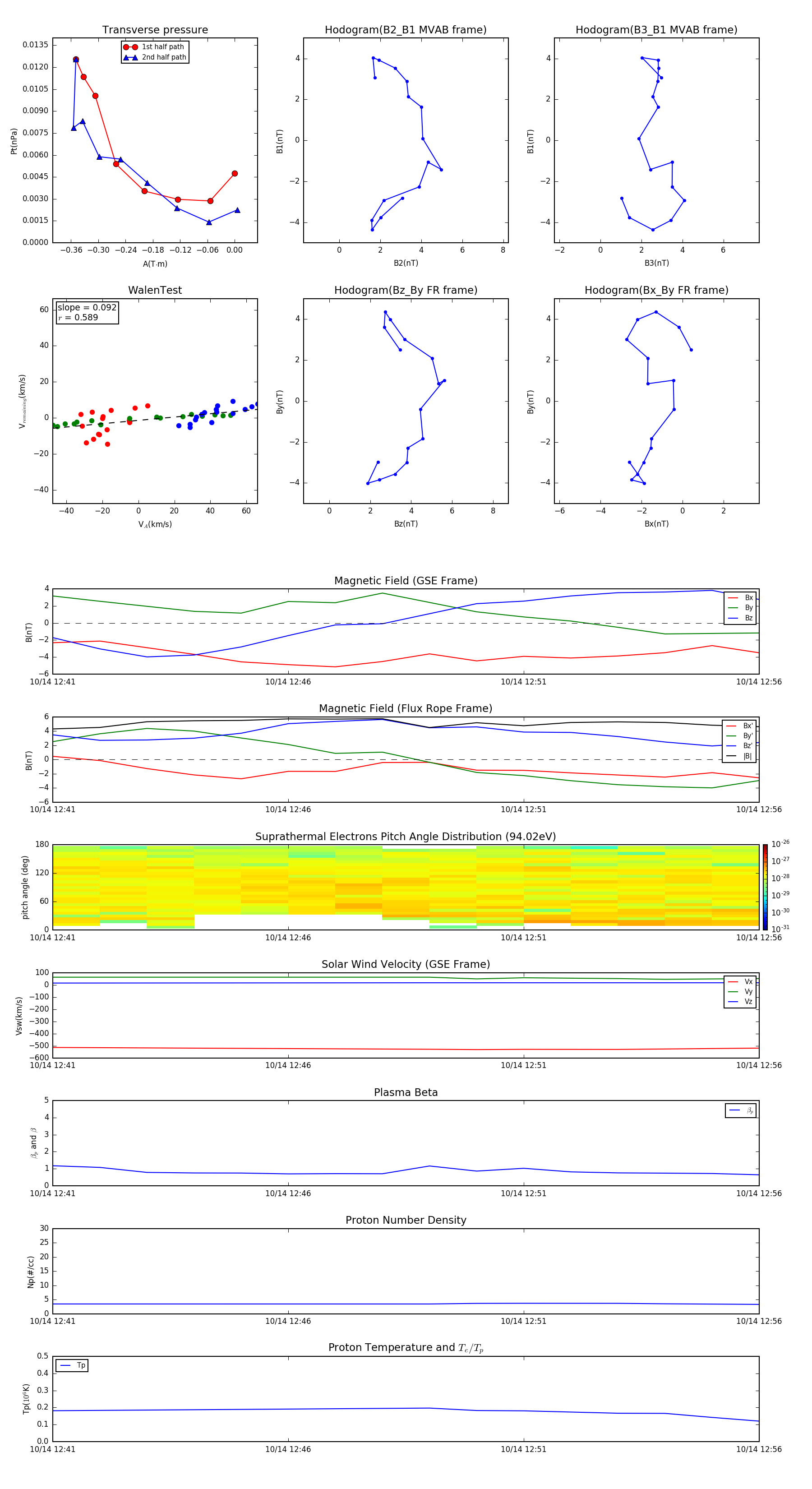Click the 'βp and β' axis label
The height and width of the screenshot is (1489, 812).
[34, 1143]
